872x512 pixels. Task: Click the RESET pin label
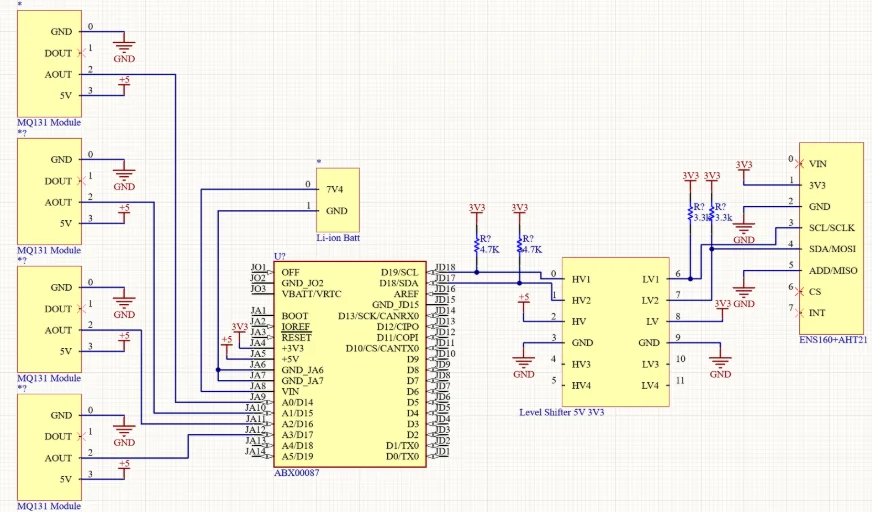(296, 337)
